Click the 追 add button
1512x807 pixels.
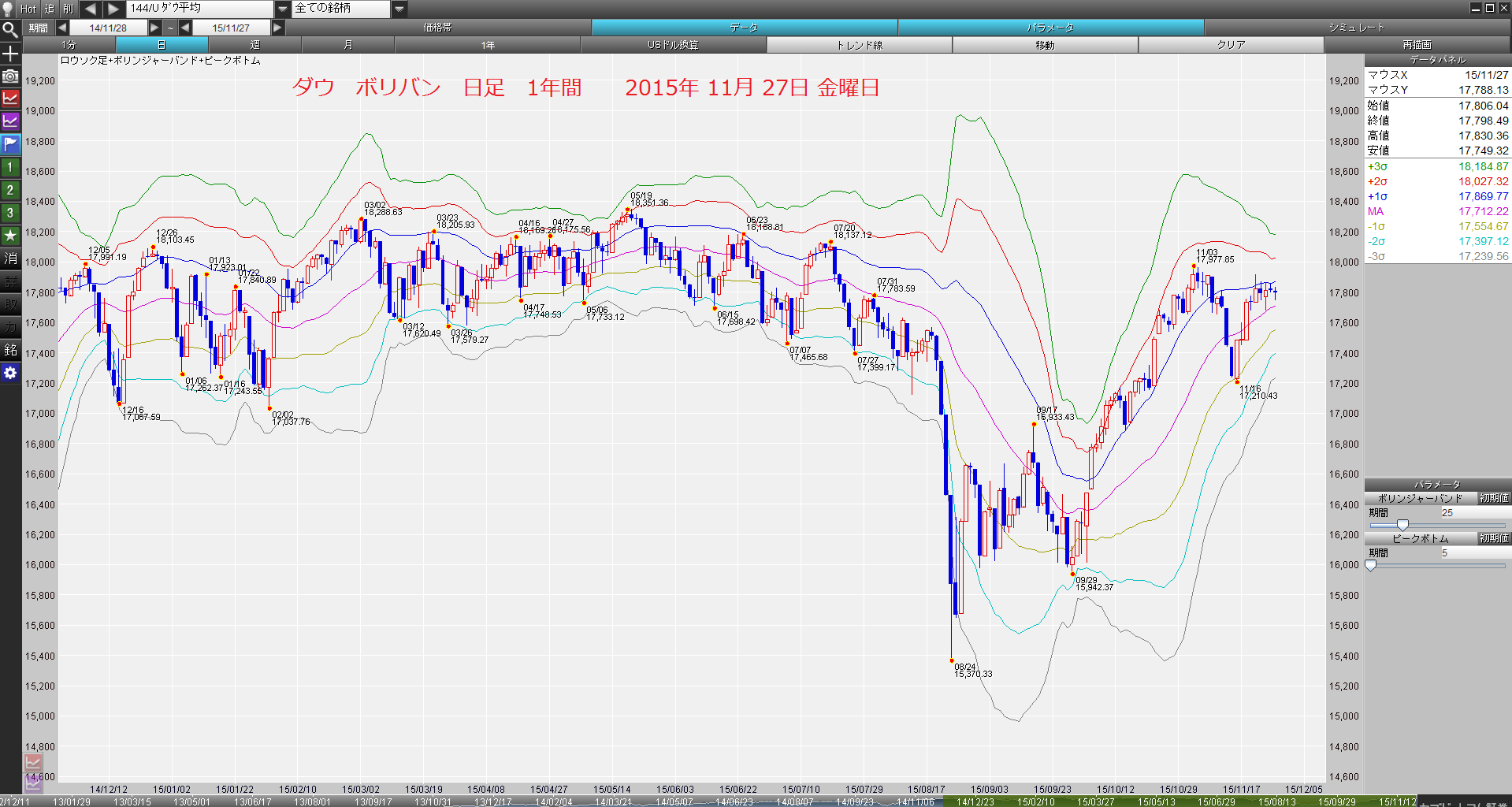click(x=50, y=9)
